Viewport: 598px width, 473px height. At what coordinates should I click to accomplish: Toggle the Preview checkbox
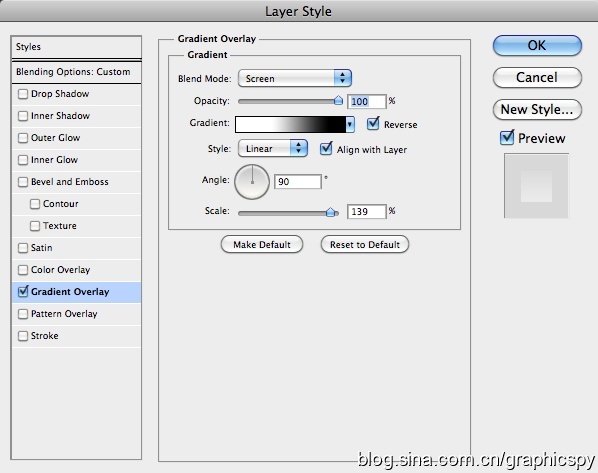(x=507, y=137)
